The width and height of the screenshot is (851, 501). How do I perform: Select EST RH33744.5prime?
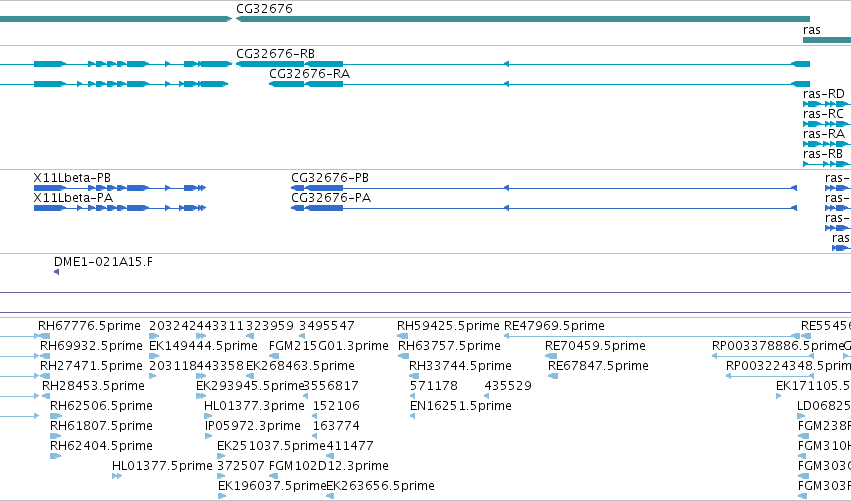(460, 366)
